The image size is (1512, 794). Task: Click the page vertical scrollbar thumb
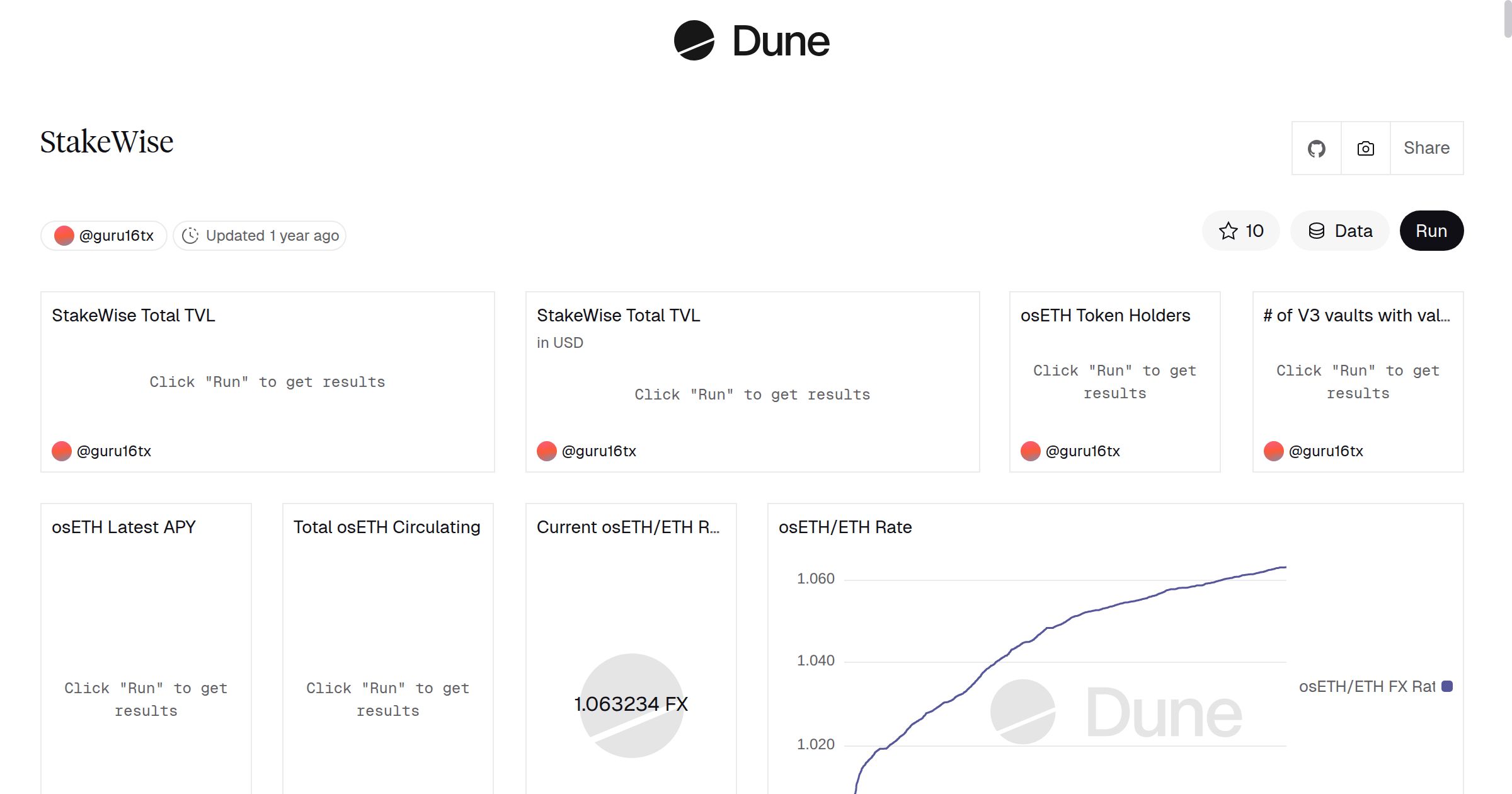[1507, 19]
